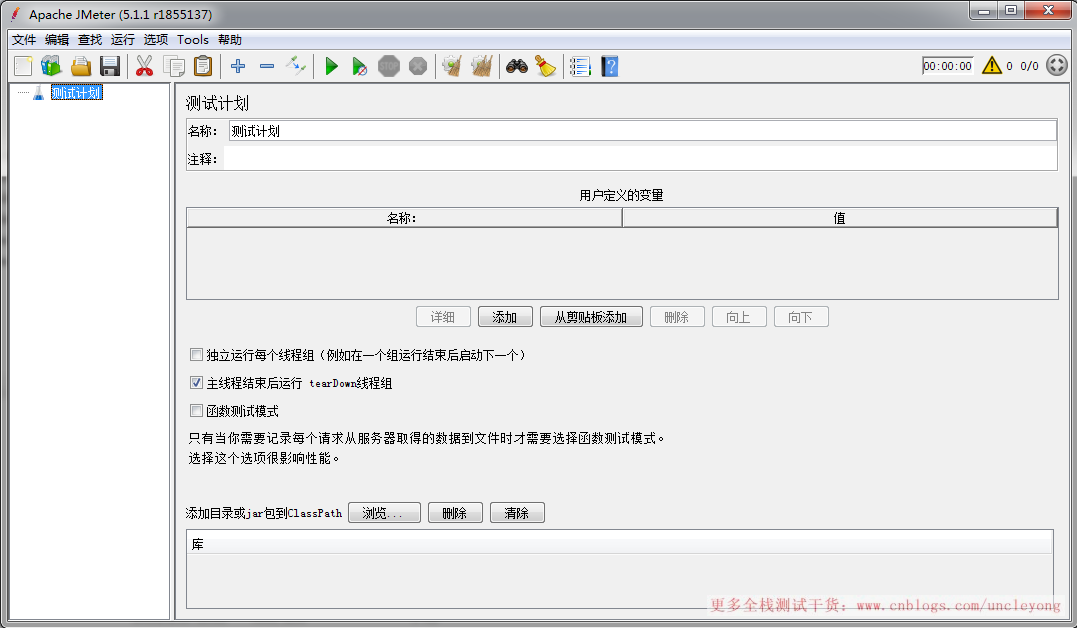Open the Templates icon in toolbar
Screen dimensions: 1077x628
click(52, 66)
